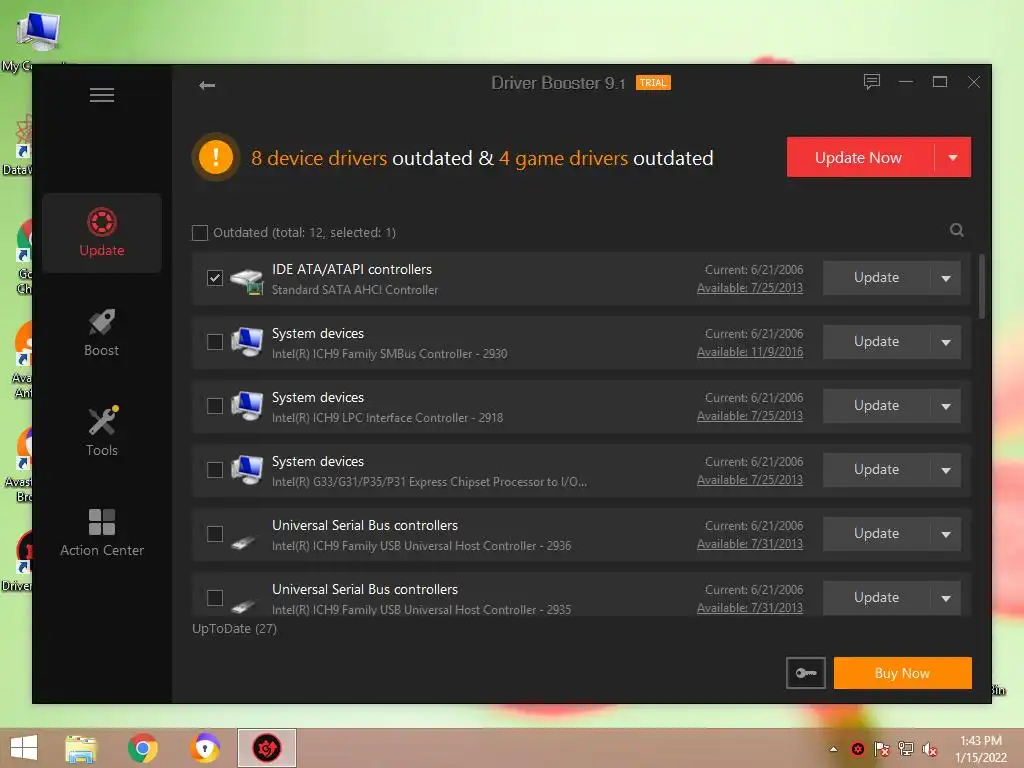Go back using the left arrow
This screenshot has height=768, width=1024.
click(x=207, y=86)
